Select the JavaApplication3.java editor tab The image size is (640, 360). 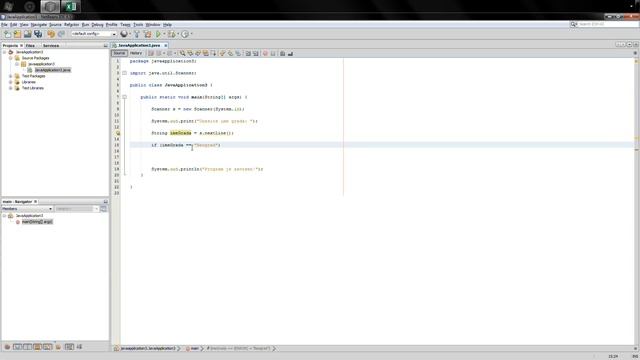pyautogui.click(x=139, y=45)
